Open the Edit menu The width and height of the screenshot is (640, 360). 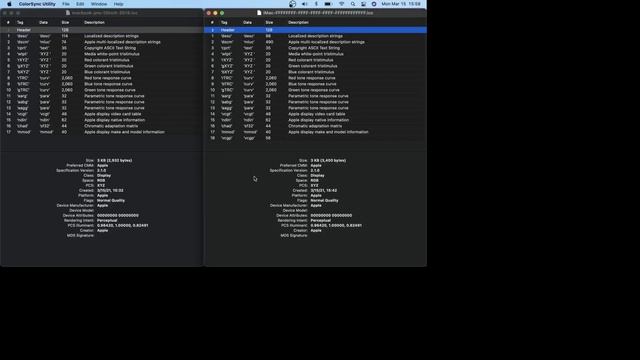tap(80, 4)
